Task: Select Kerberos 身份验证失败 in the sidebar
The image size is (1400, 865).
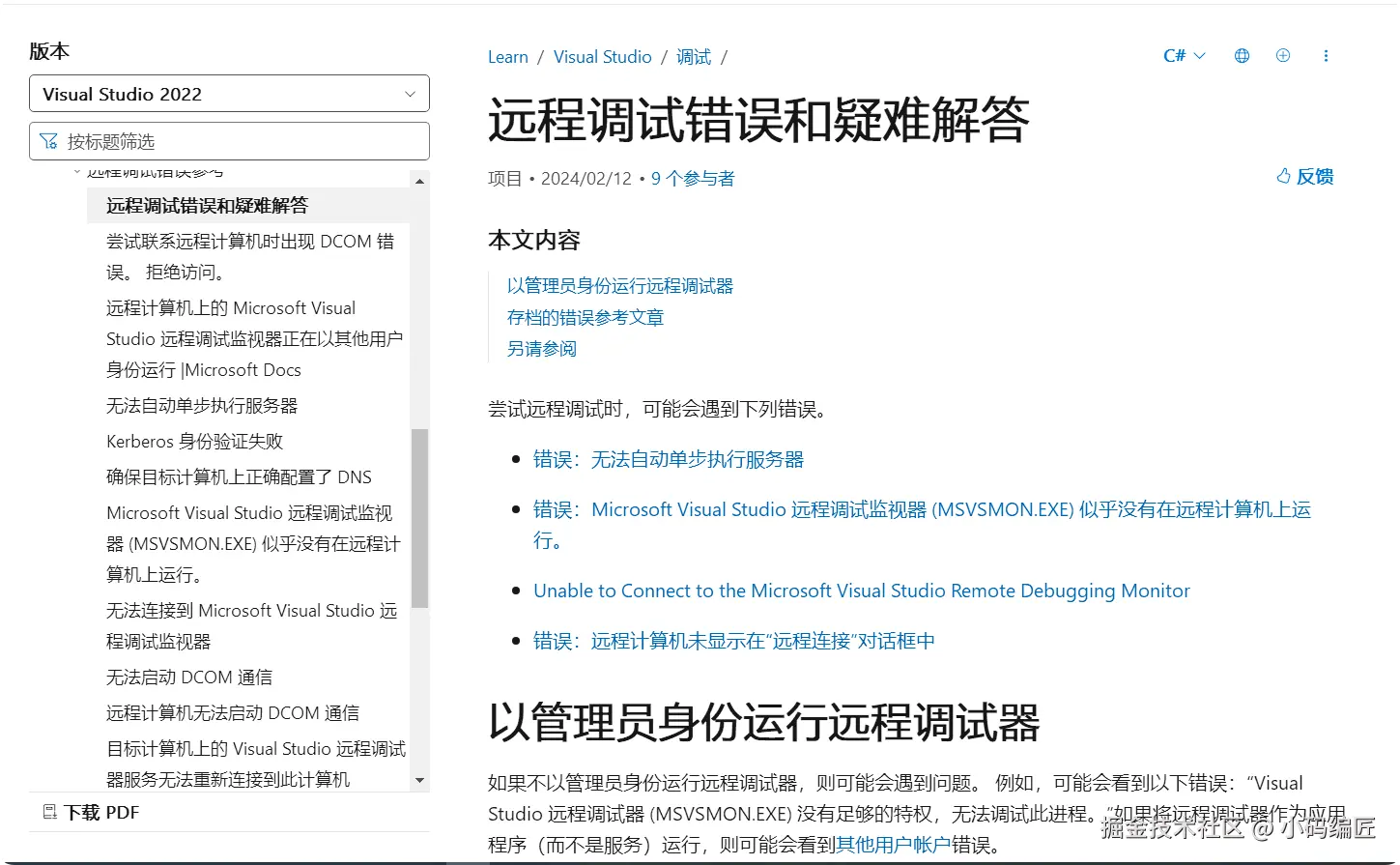Action: 194,442
